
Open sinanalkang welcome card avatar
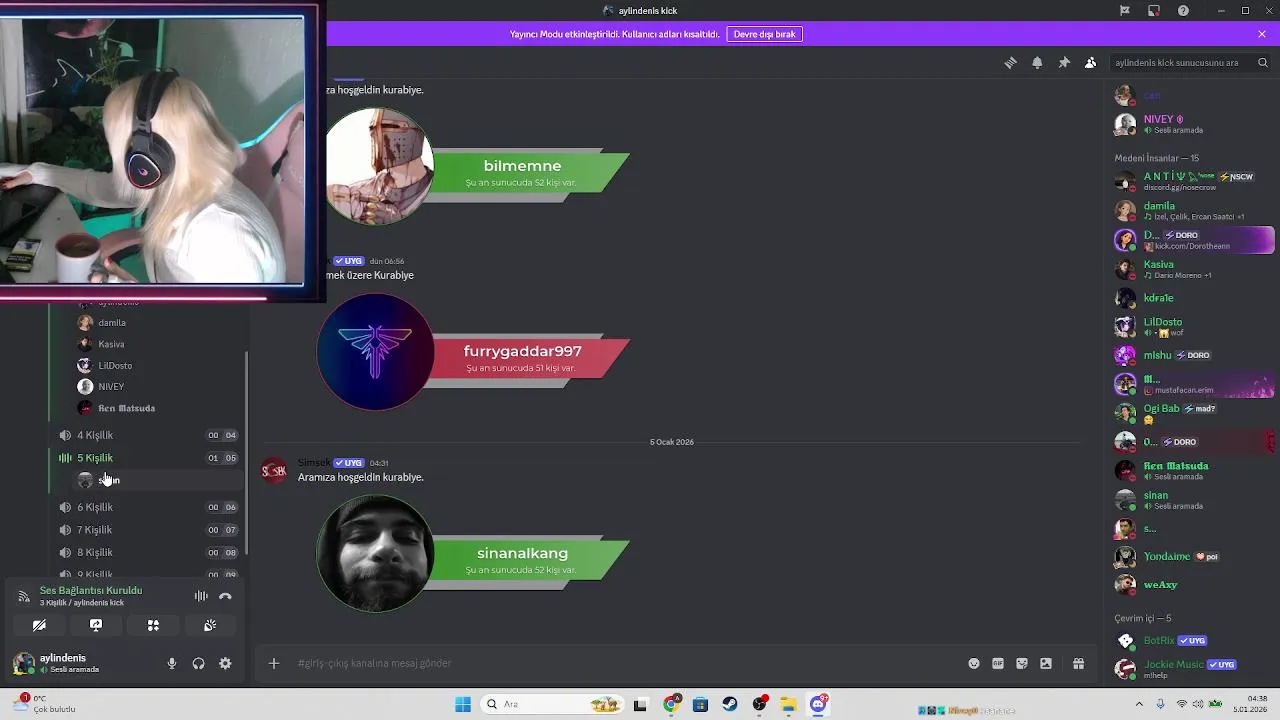pyautogui.click(x=376, y=553)
